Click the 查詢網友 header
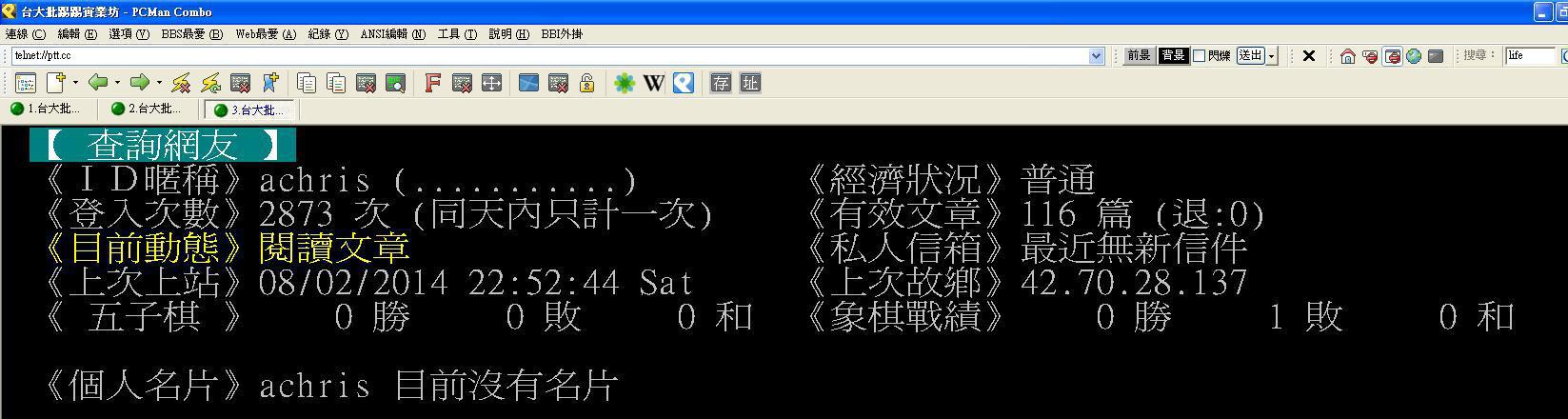This screenshot has width=1568, height=419. pyautogui.click(x=163, y=146)
